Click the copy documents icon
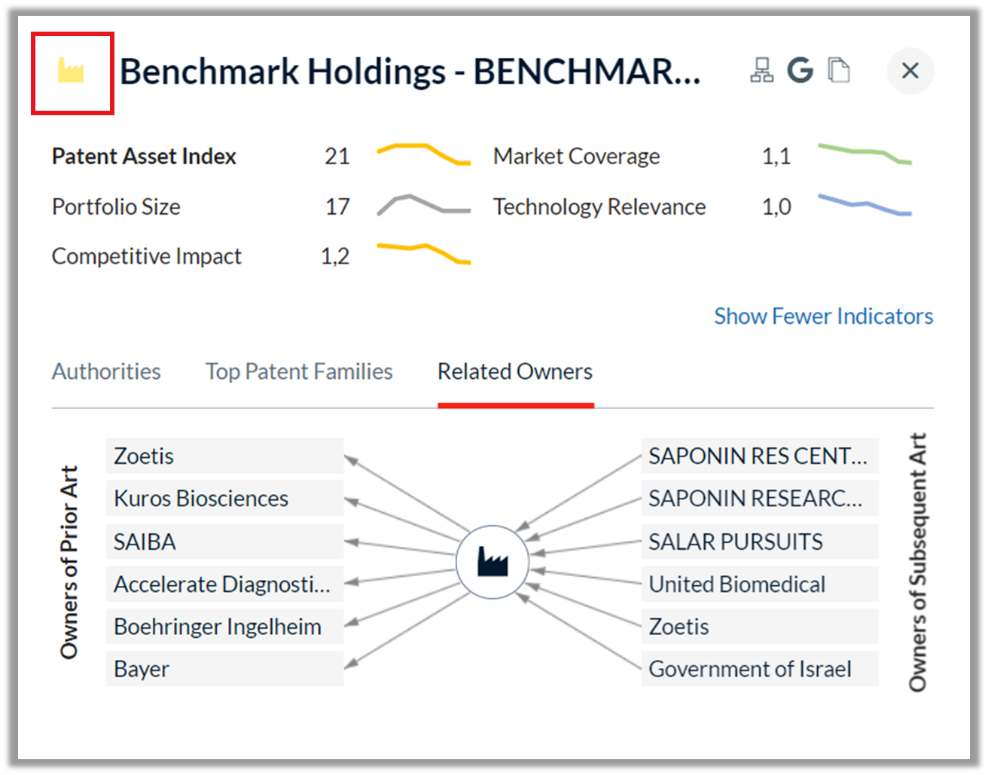This screenshot has width=988, height=775. [x=839, y=70]
